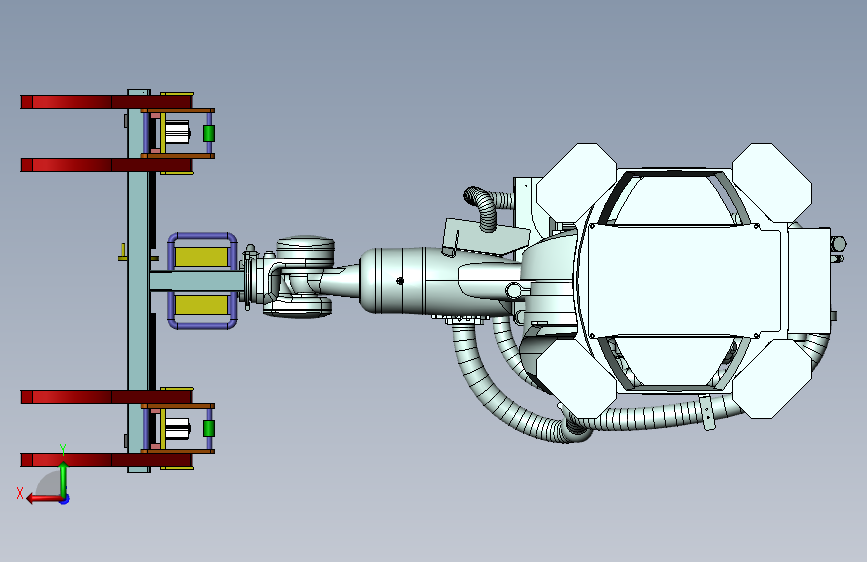Click the red X axis arrow of triad

43,499
